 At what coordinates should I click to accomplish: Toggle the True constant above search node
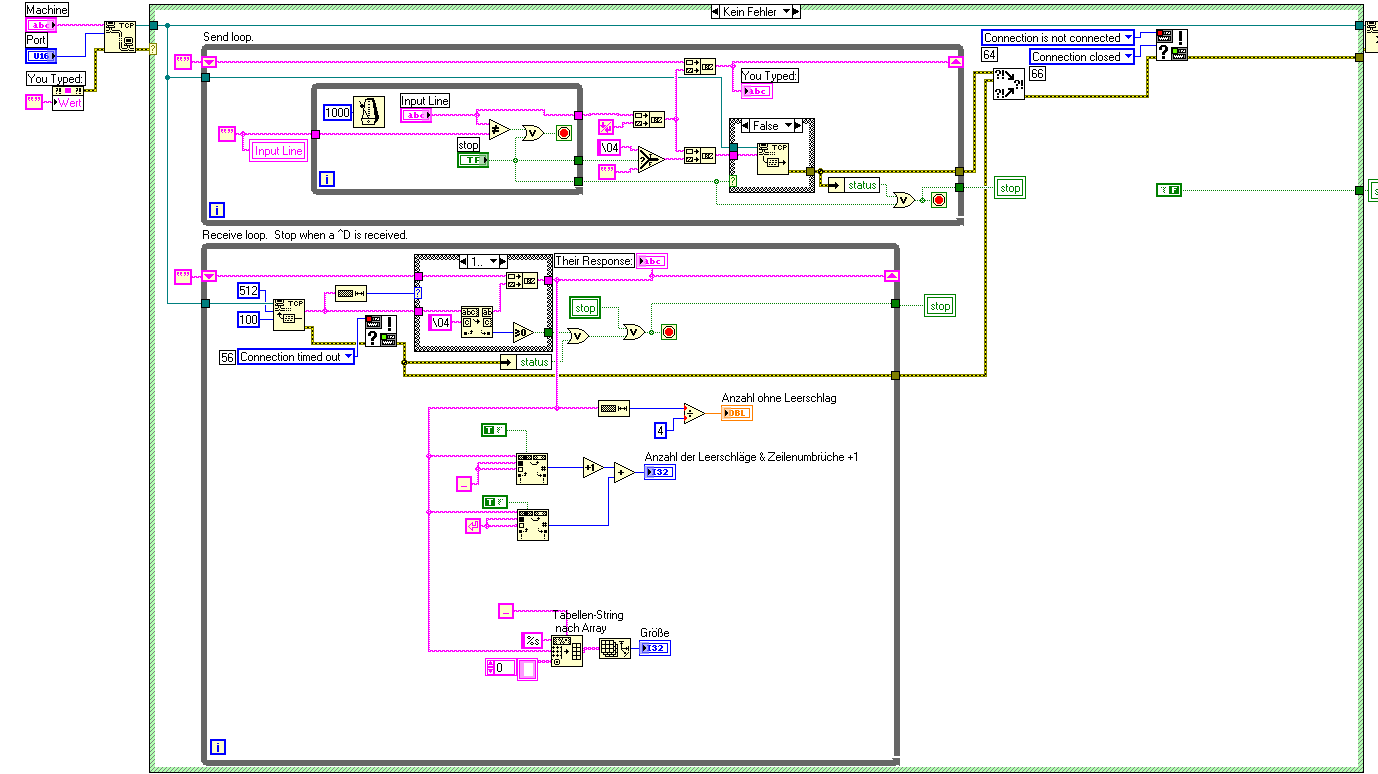point(495,430)
